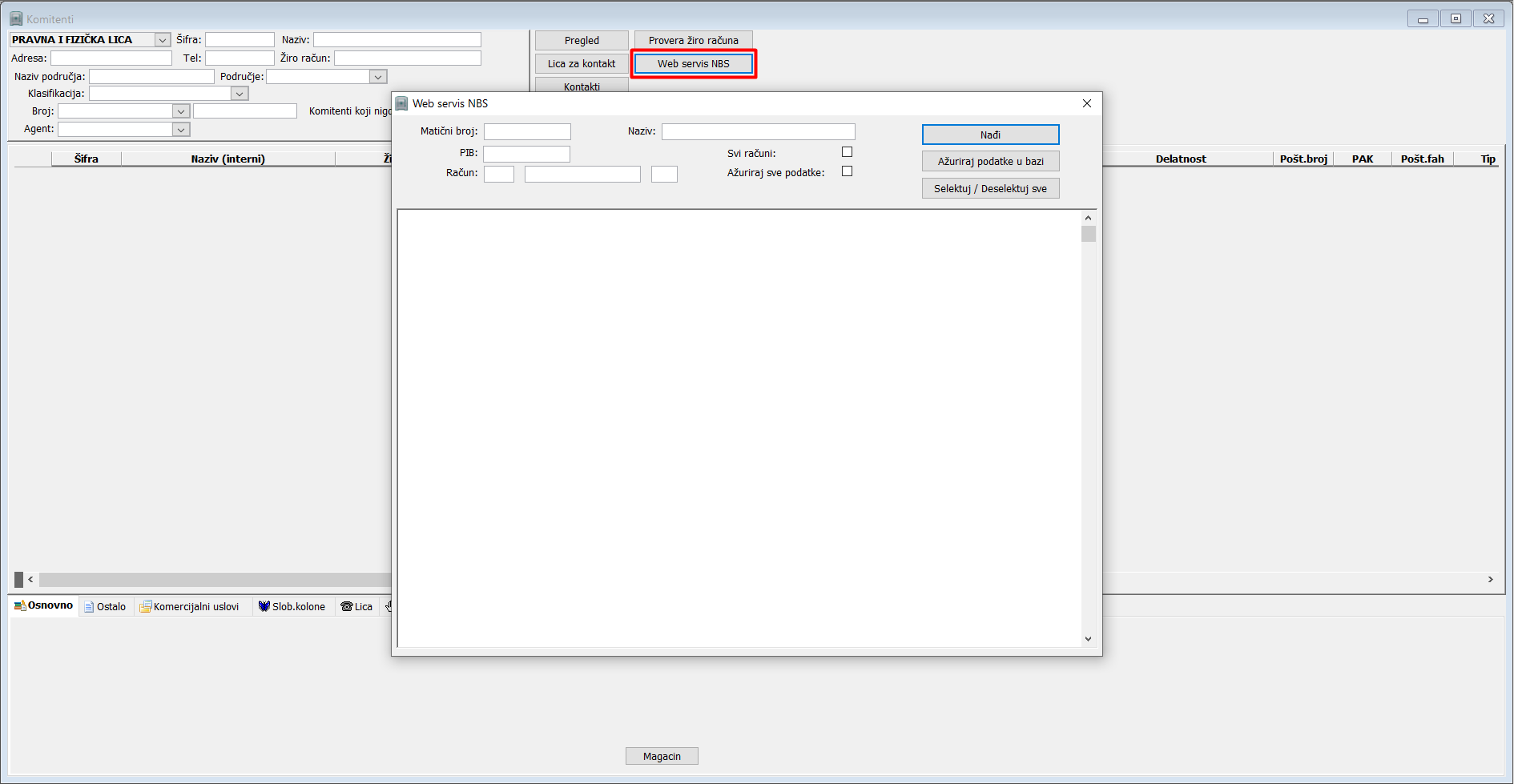
Task: Expand the Područje combo box
Action: tap(378, 77)
